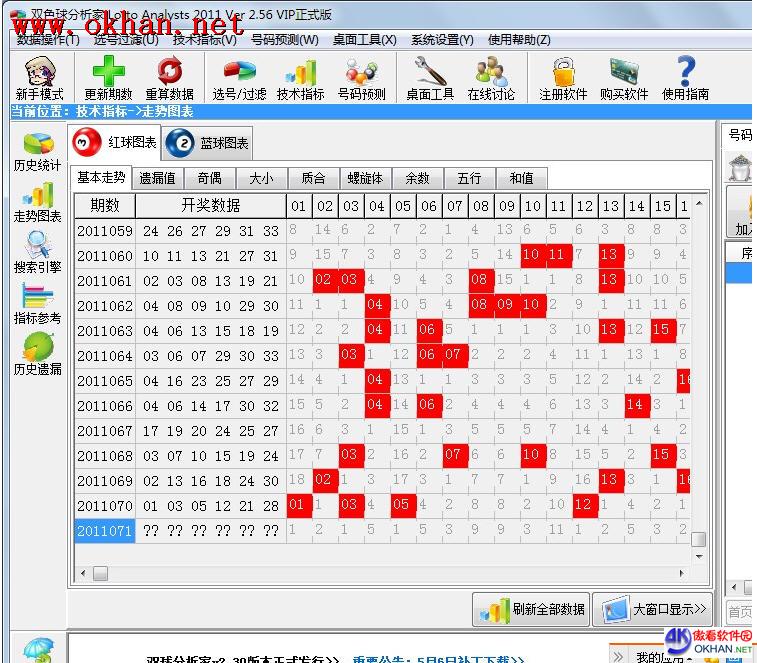
Task: Open the 桌面工具(X) menu
Action: (x=364, y=40)
